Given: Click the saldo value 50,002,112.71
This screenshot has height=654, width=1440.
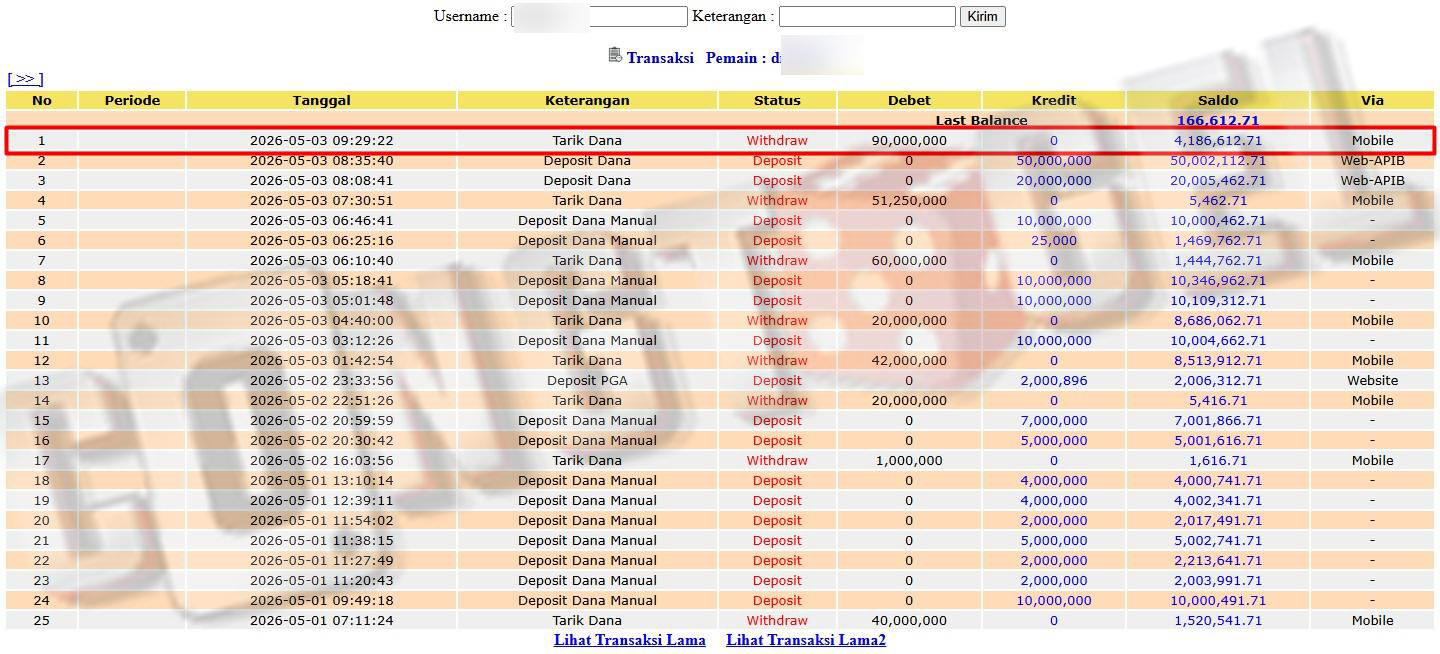Looking at the screenshot, I should pos(1218,160).
